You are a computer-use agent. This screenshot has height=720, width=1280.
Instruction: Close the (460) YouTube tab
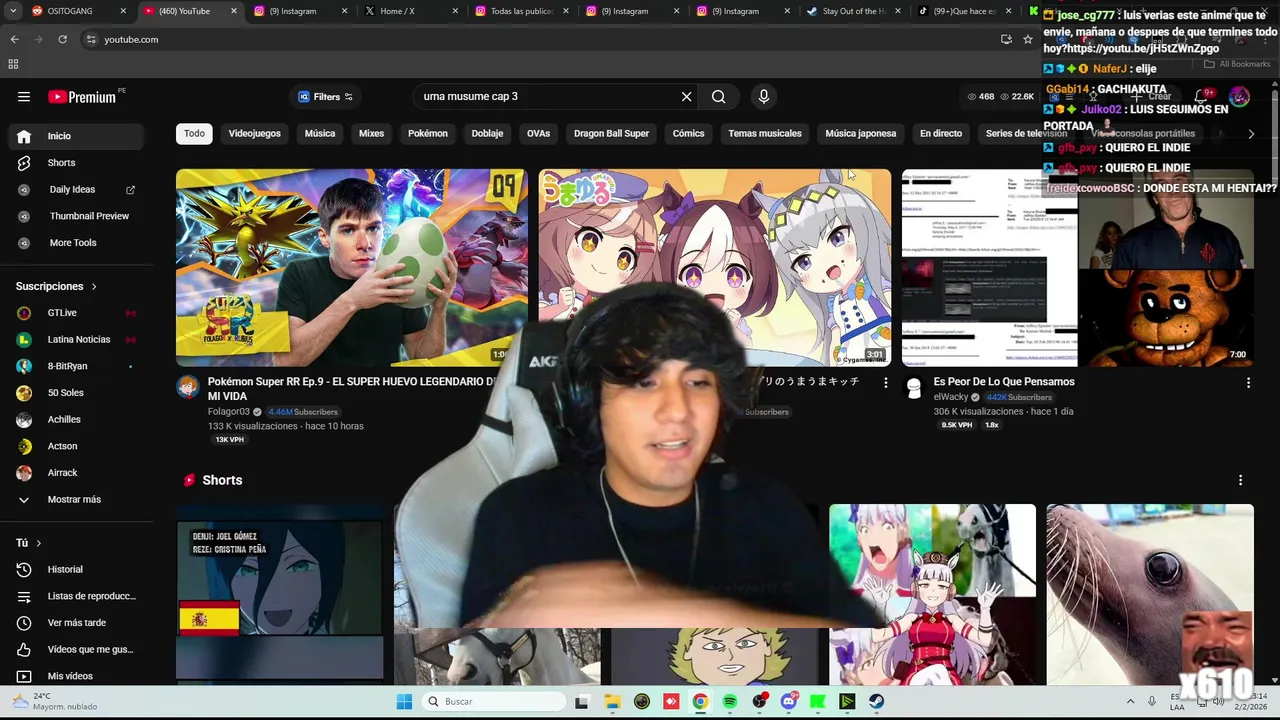pyautogui.click(x=234, y=11)
